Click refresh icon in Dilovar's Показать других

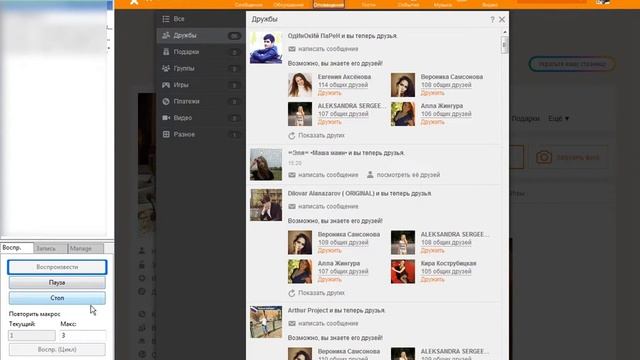coord(291,293)
